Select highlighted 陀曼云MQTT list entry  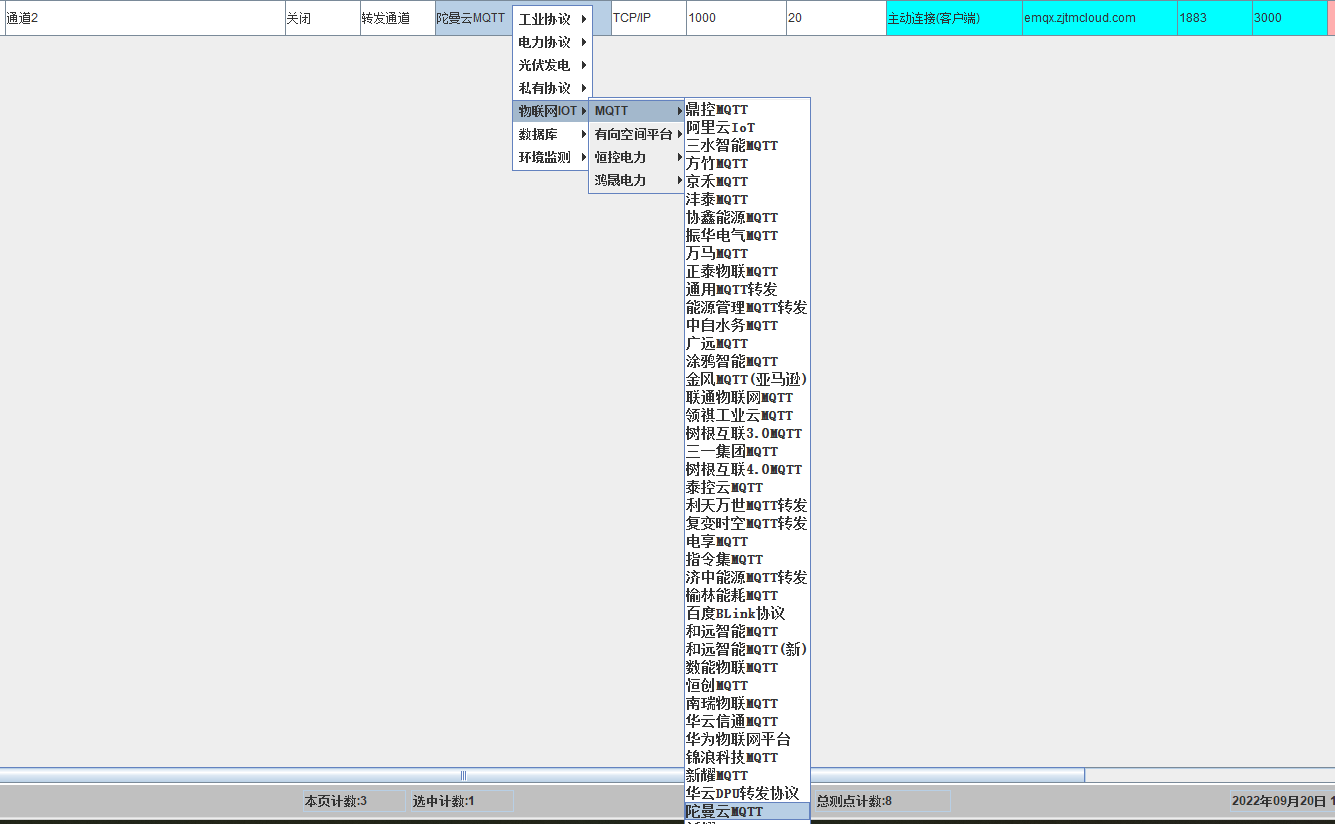point(747,812)
